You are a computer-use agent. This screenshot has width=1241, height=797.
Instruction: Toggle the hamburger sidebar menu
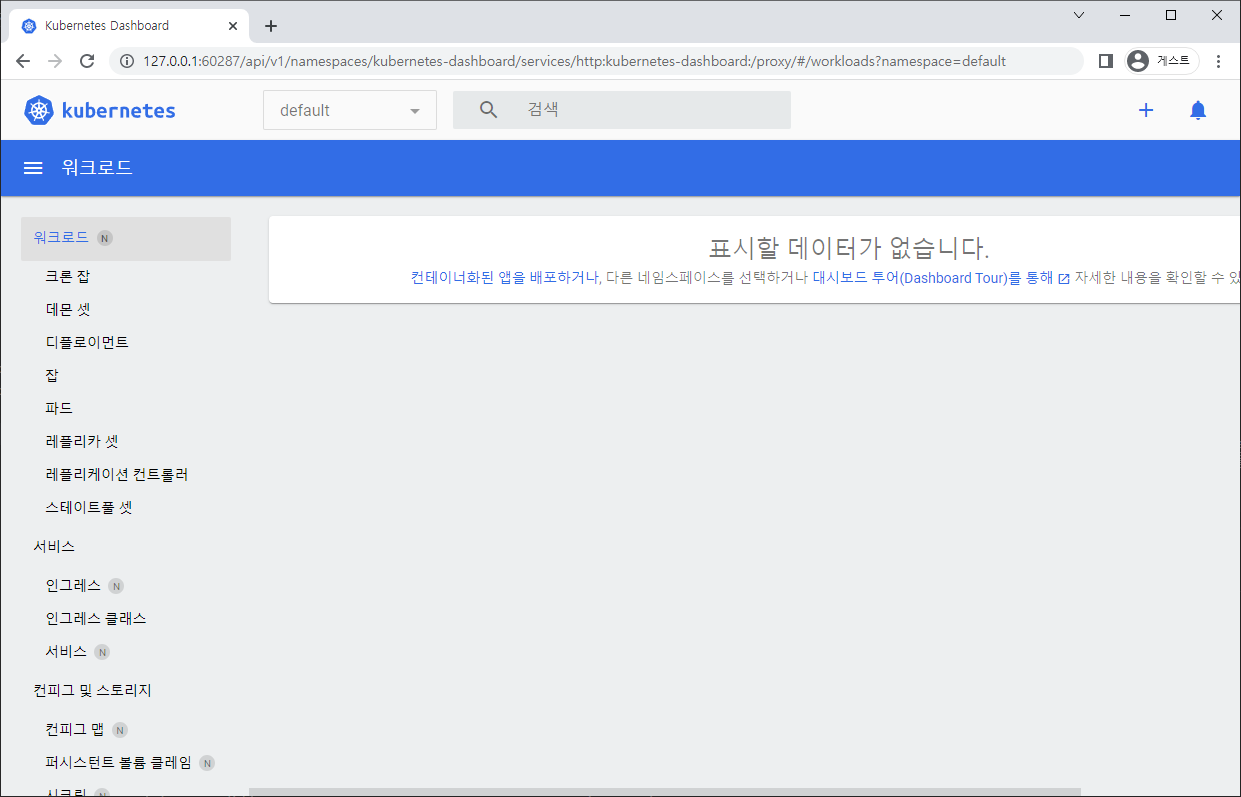pyautogui.click(x=33, y=168)
